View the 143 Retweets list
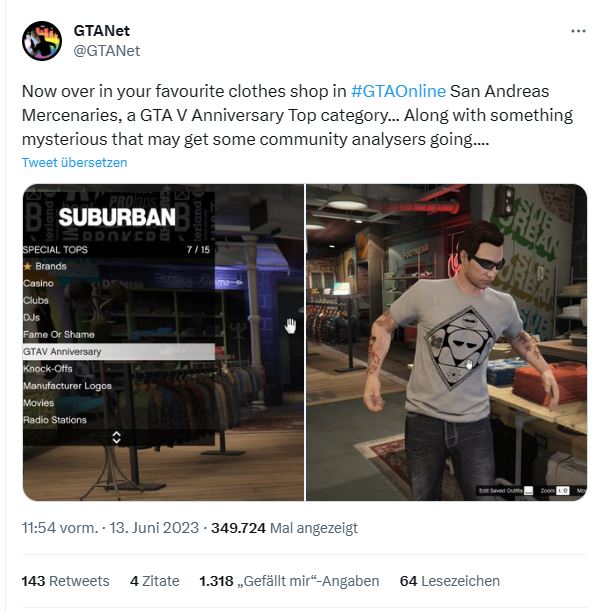The width and height of the screenshot is (602, 612). coord(66,581)
